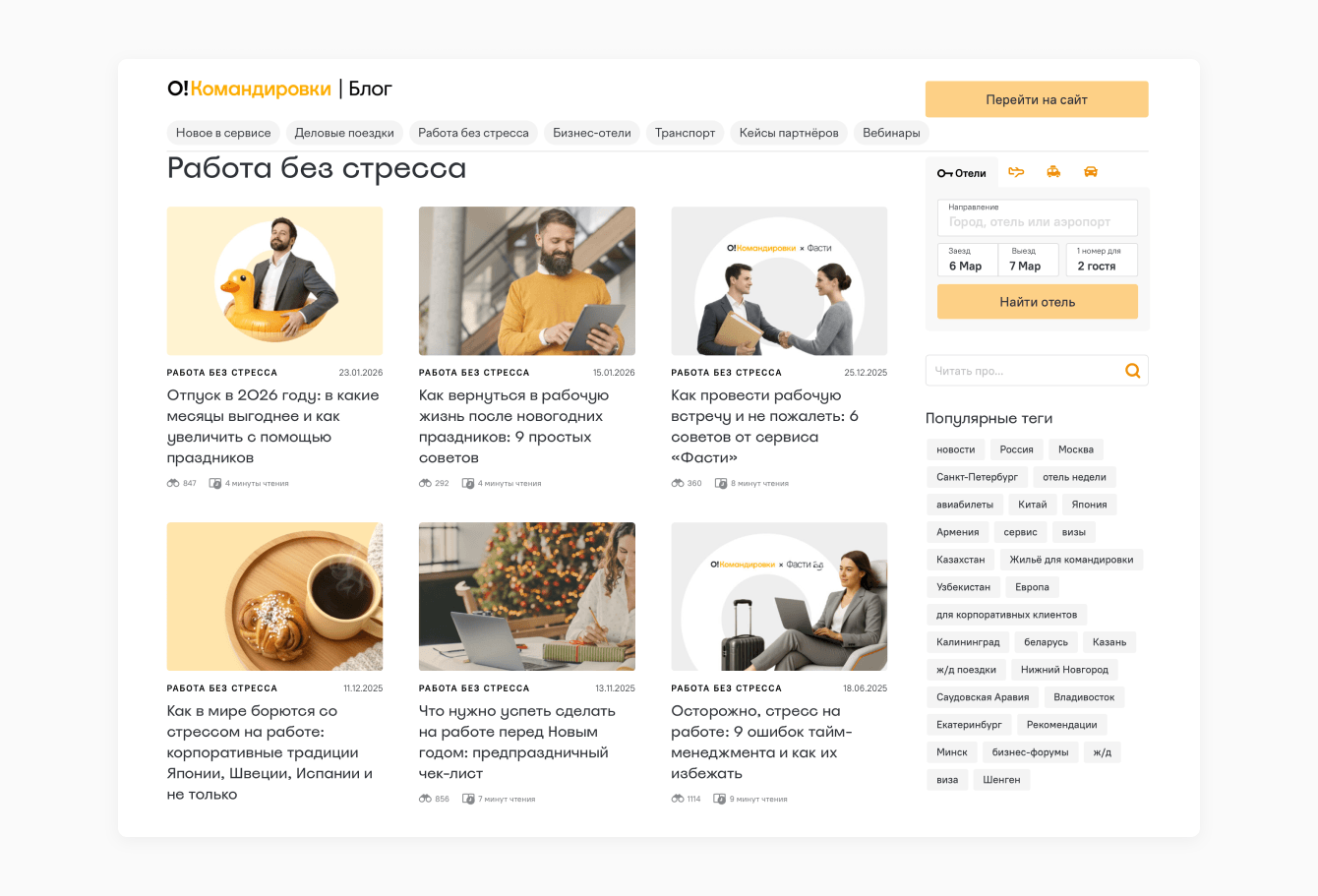Select the car rental icon tab
The image size is (1318, 896).
click(x=1091, y=172)
